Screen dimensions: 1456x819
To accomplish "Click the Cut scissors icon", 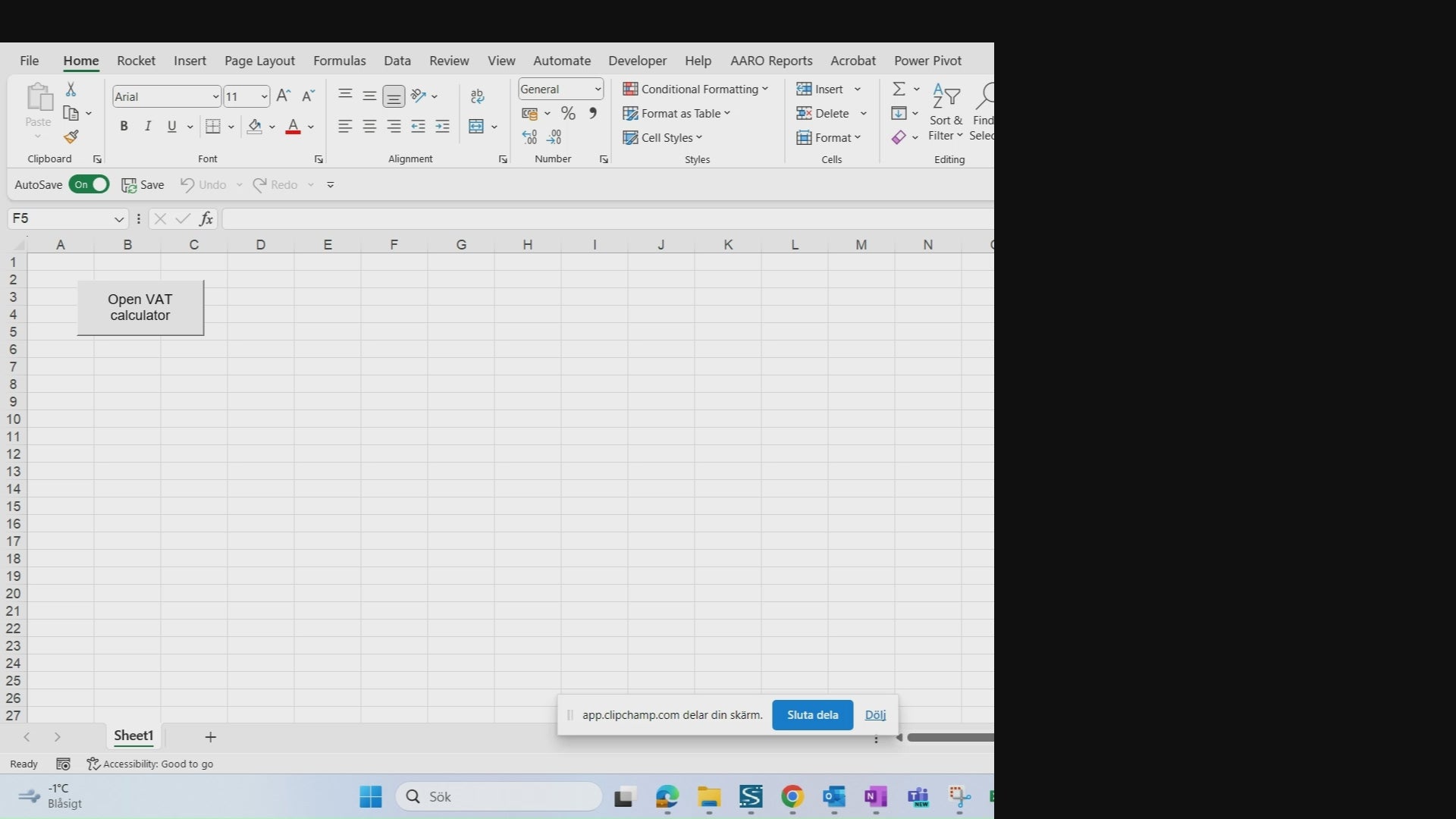I will coord(71,89).
